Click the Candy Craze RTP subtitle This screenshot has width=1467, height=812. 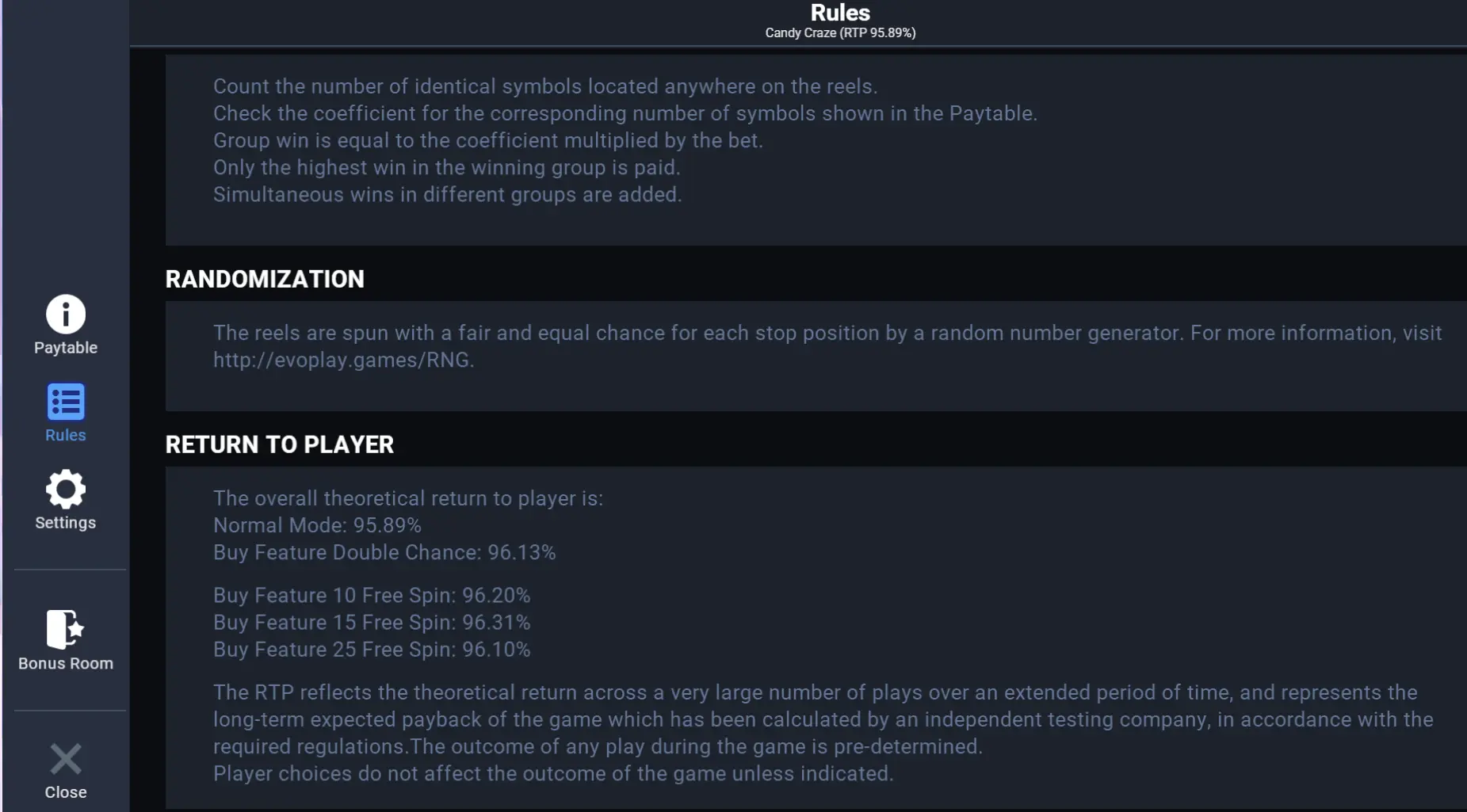tap(840, 32)
